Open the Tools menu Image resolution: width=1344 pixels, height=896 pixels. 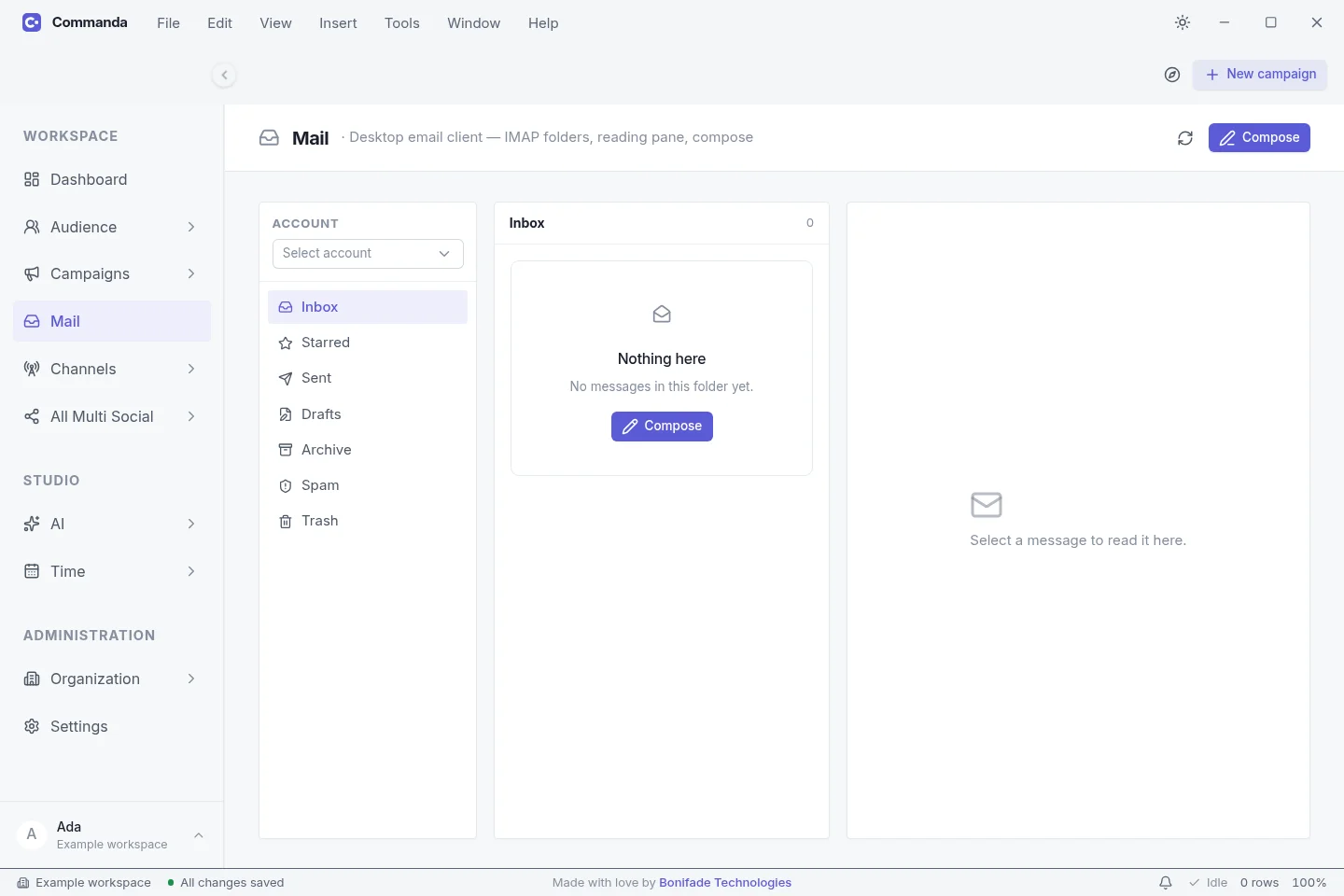402,23
